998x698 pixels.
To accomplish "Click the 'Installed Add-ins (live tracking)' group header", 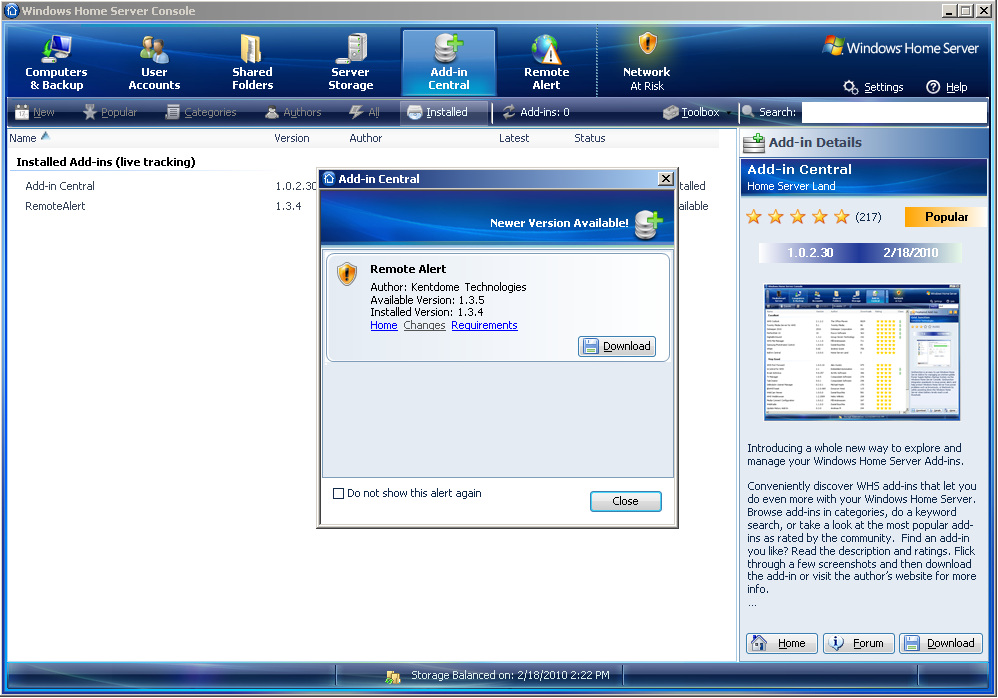I will point(106,162).
